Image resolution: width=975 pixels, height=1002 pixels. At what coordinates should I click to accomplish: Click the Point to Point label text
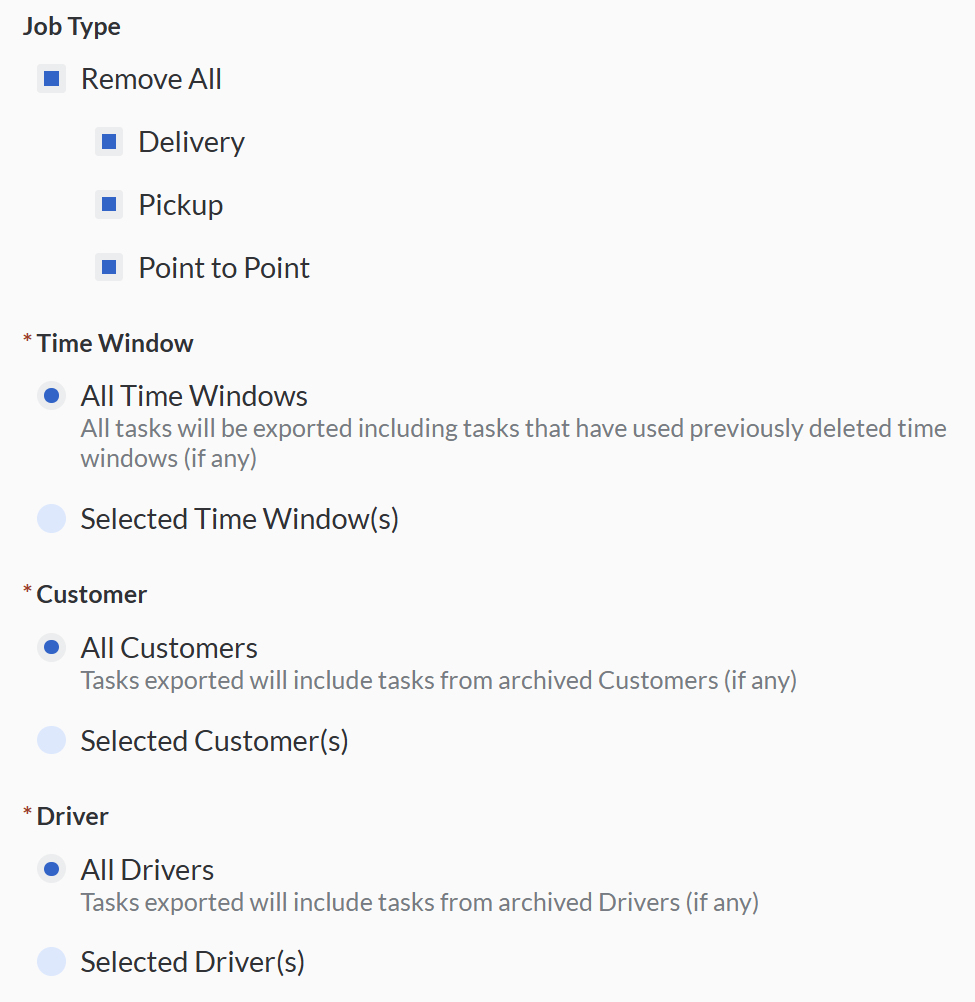pos(224,268)
